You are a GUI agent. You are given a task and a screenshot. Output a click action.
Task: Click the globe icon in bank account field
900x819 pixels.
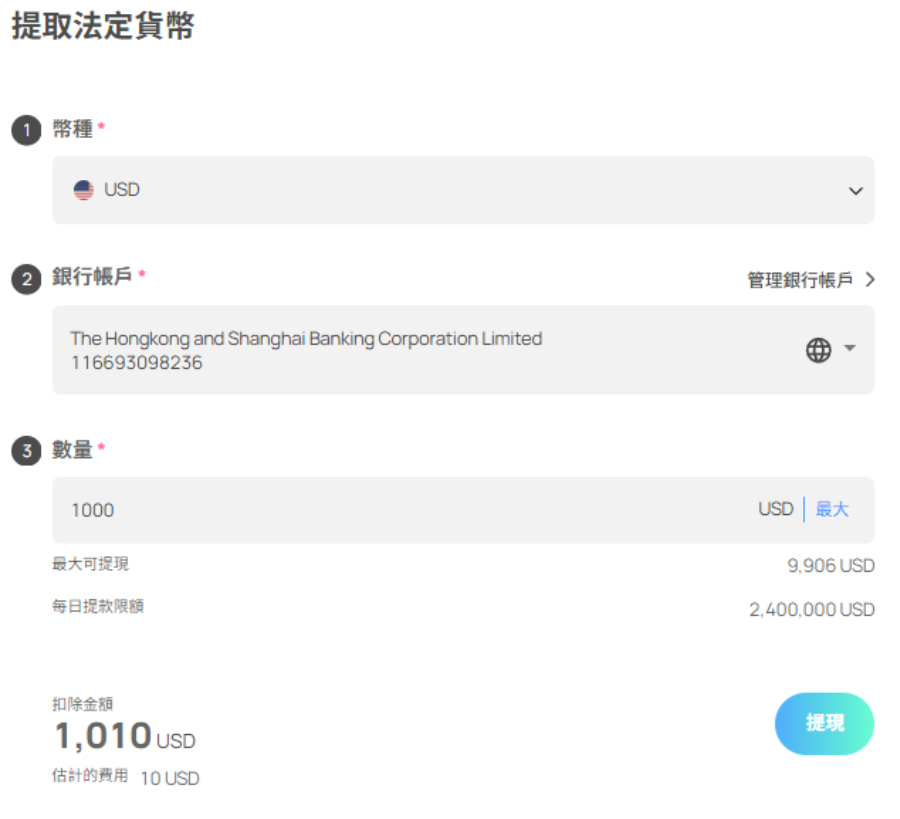click(x=818, y=350)
